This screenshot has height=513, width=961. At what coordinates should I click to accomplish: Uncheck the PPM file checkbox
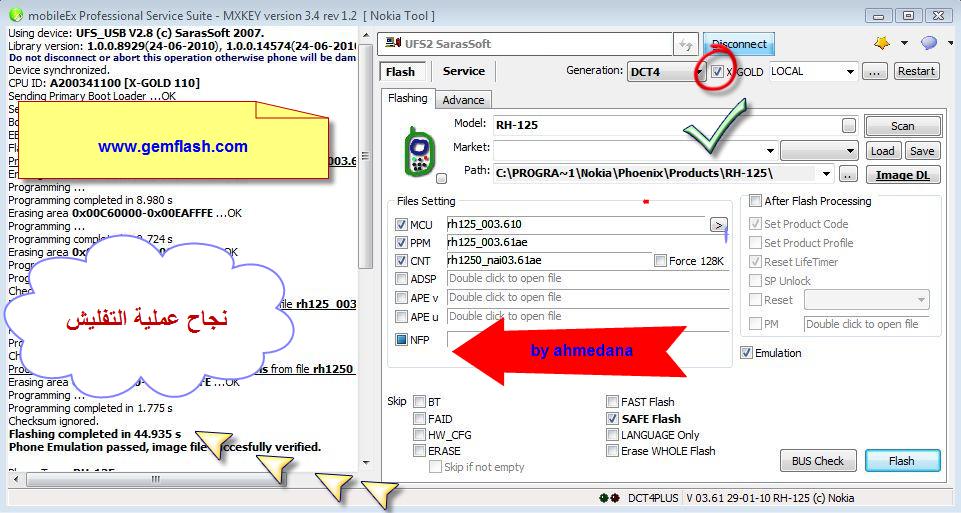point(401,243)
